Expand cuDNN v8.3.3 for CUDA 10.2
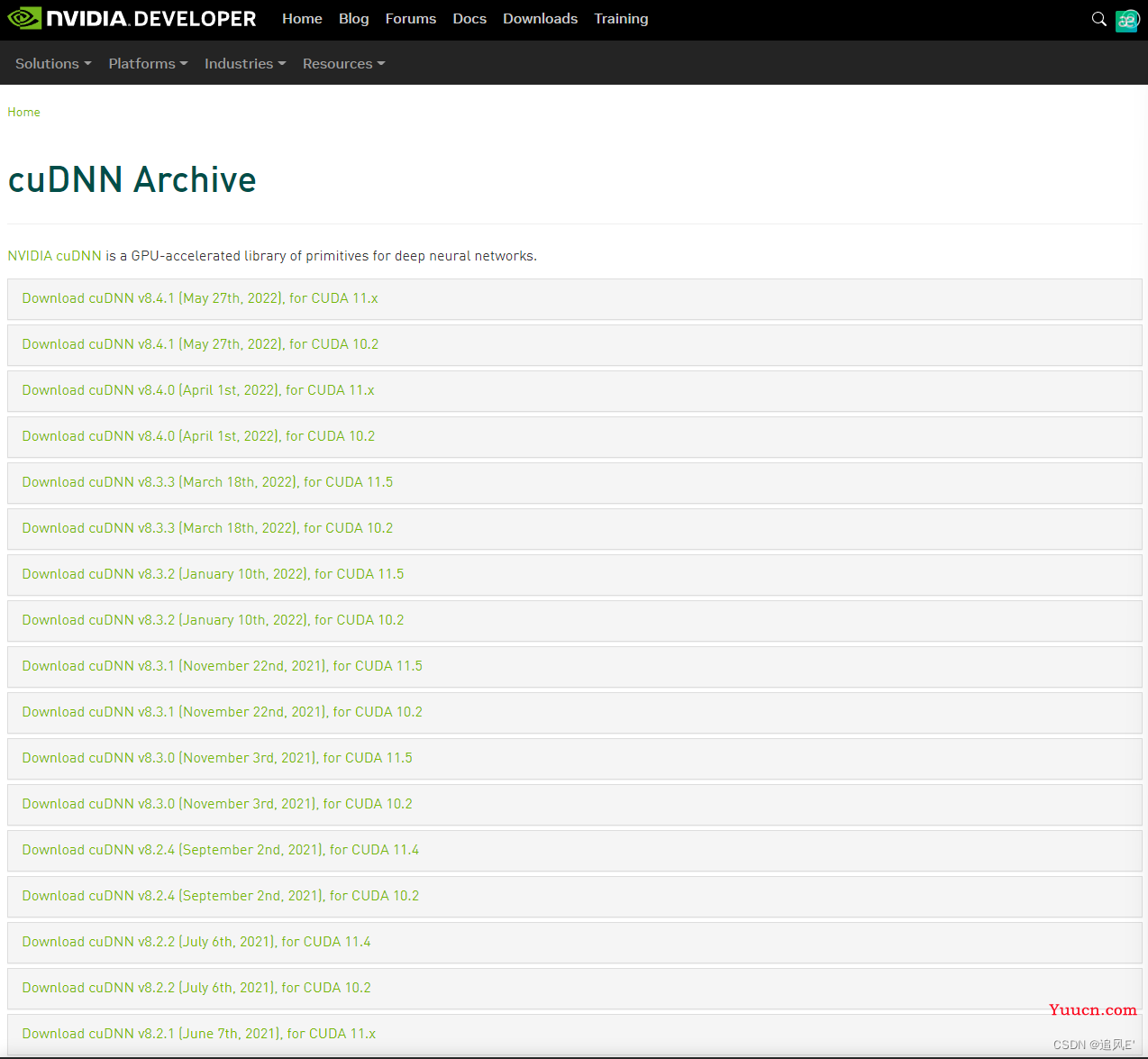The width and height of the screenshot is (1148, 1059). (x=574, y=529)
